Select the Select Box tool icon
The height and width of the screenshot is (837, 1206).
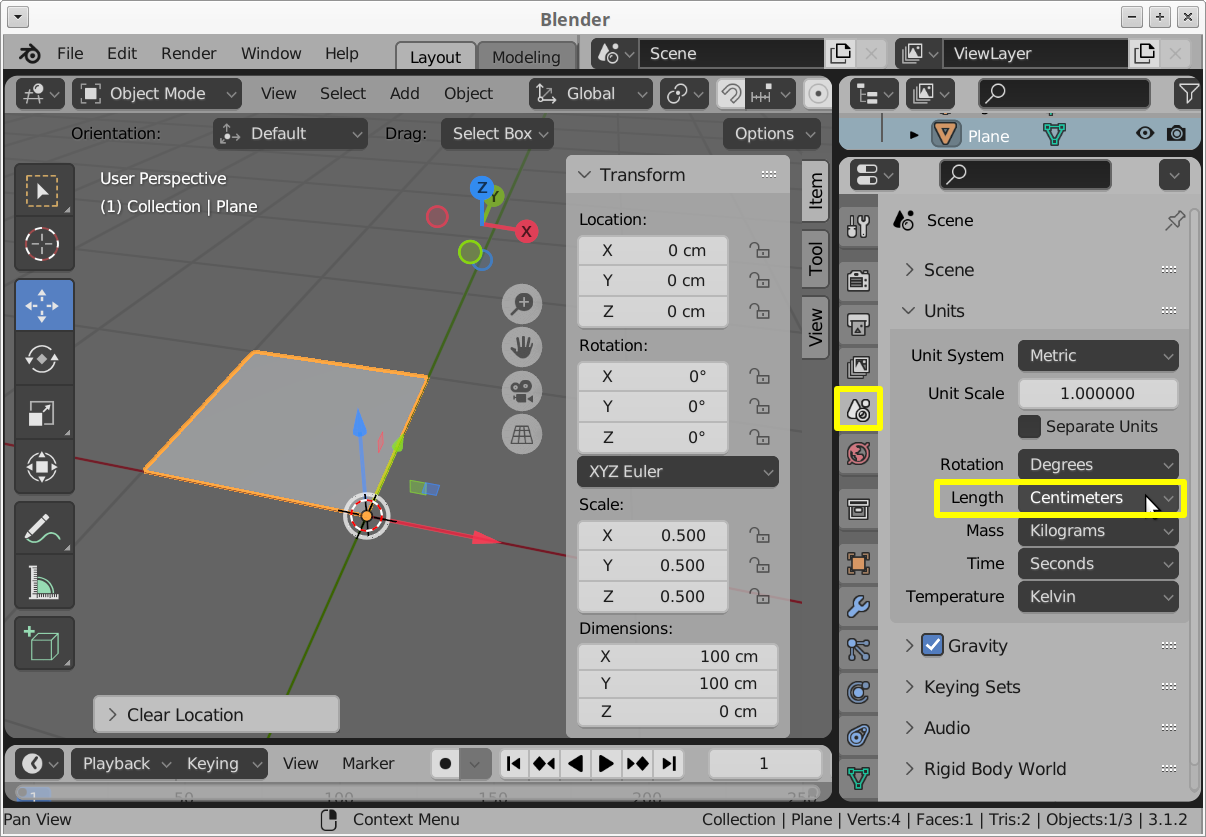[43, 190]
